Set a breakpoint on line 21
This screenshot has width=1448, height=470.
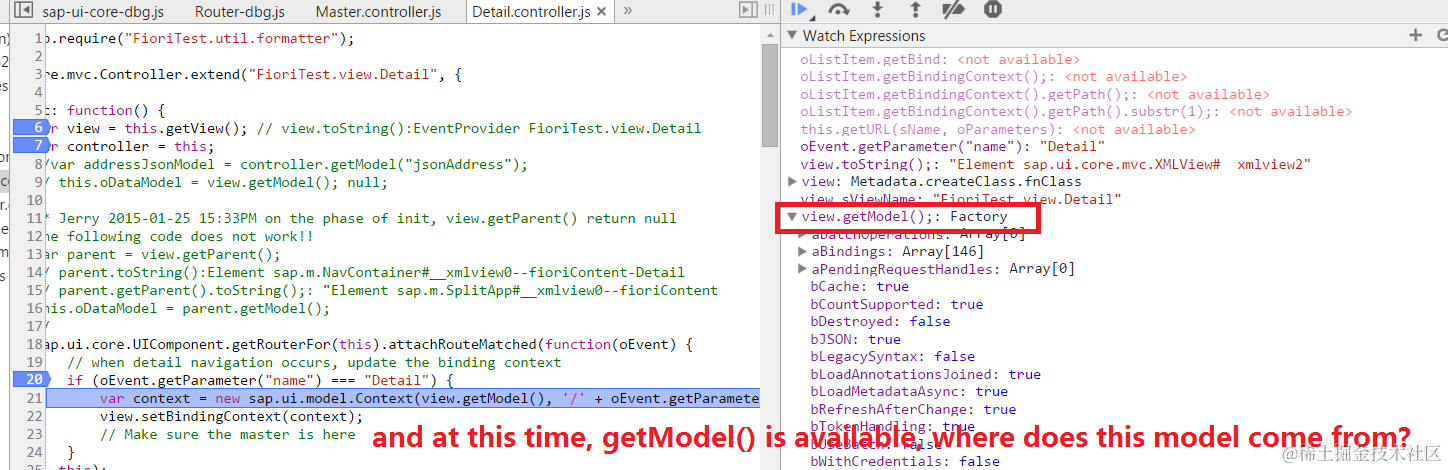click(x=34, y=398)
